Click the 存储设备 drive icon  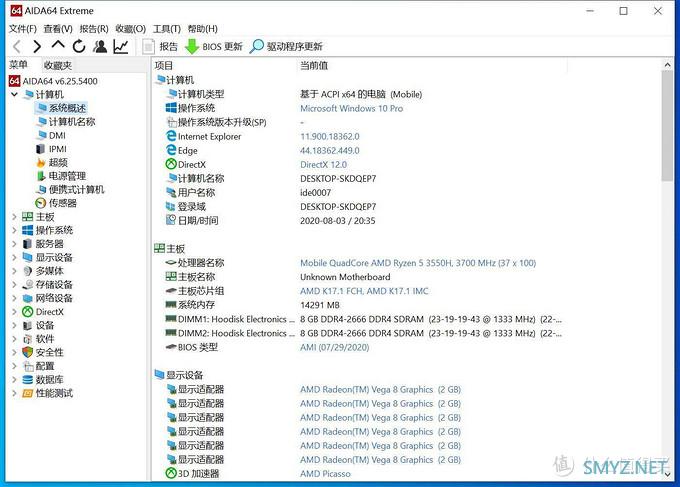(x=27, y=284)
